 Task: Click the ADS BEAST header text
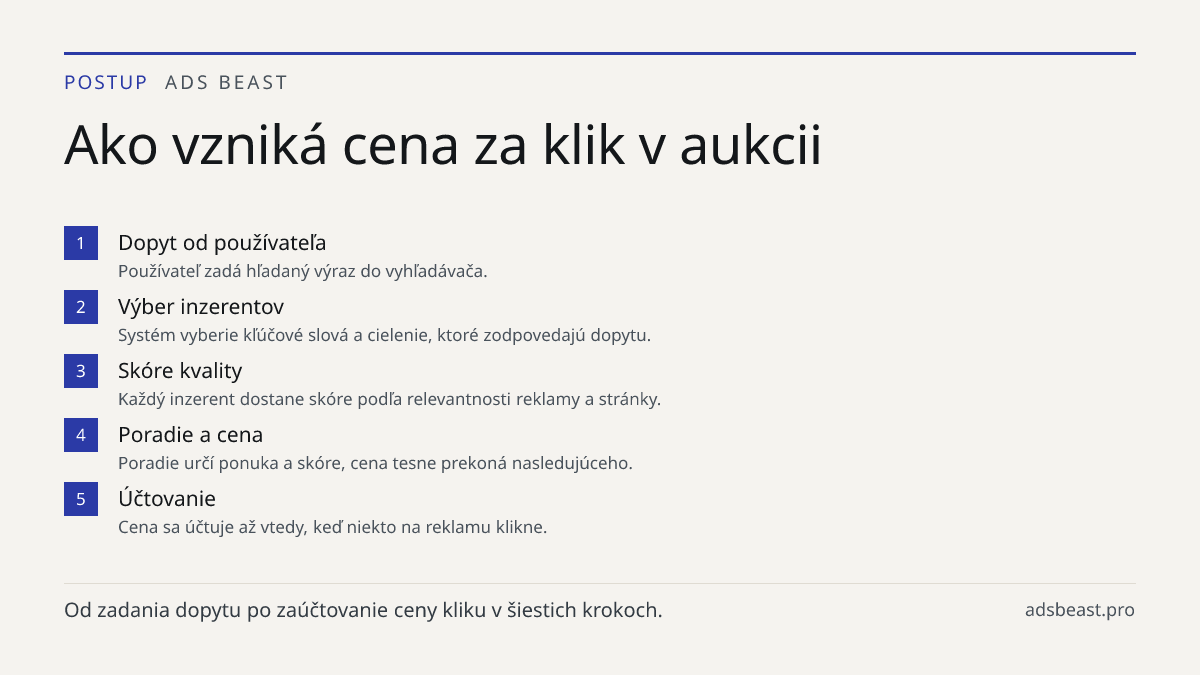(x=227, y=83)
